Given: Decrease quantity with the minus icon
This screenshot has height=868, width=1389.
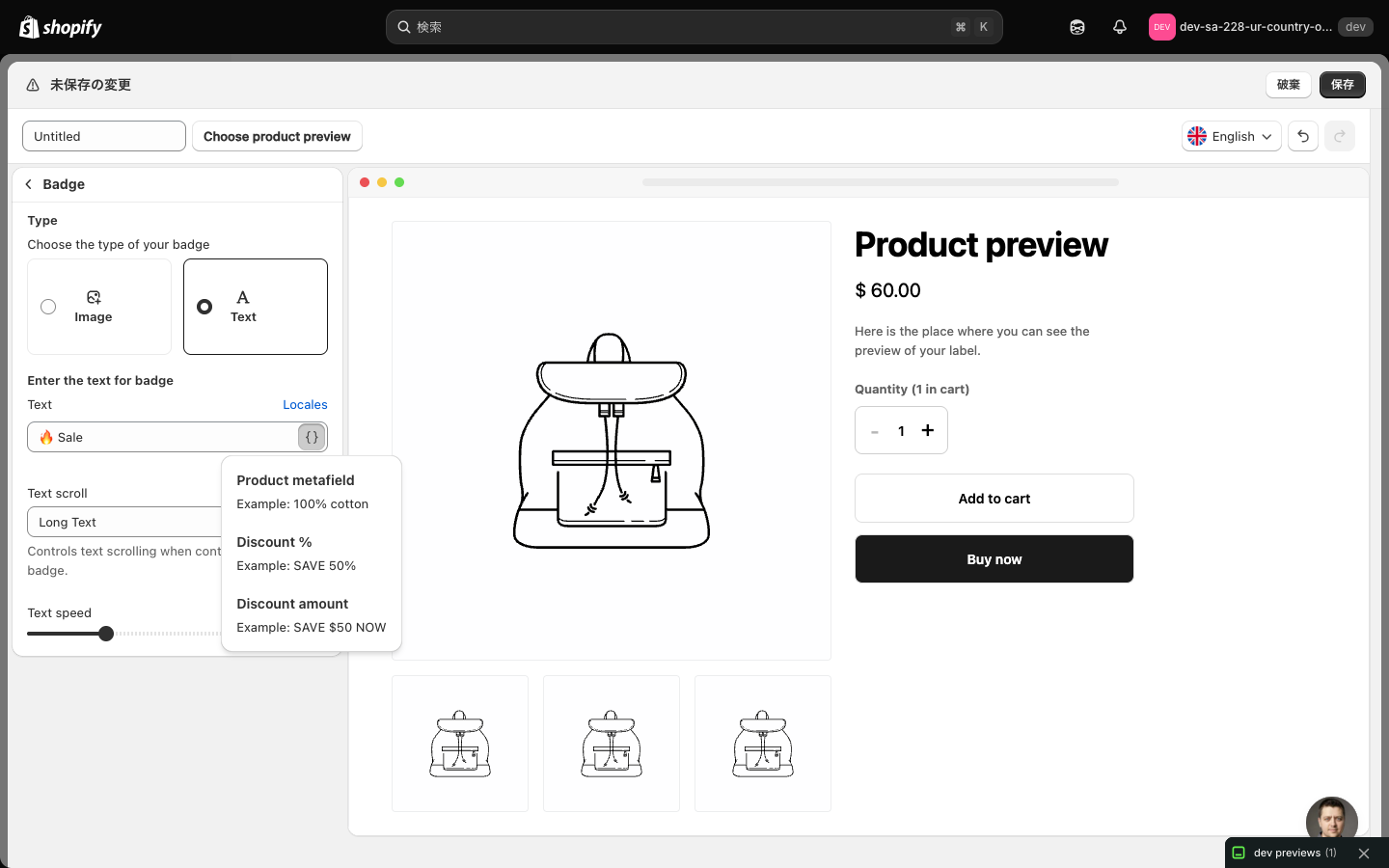Looking at the screenshot, I should point(875,431).
